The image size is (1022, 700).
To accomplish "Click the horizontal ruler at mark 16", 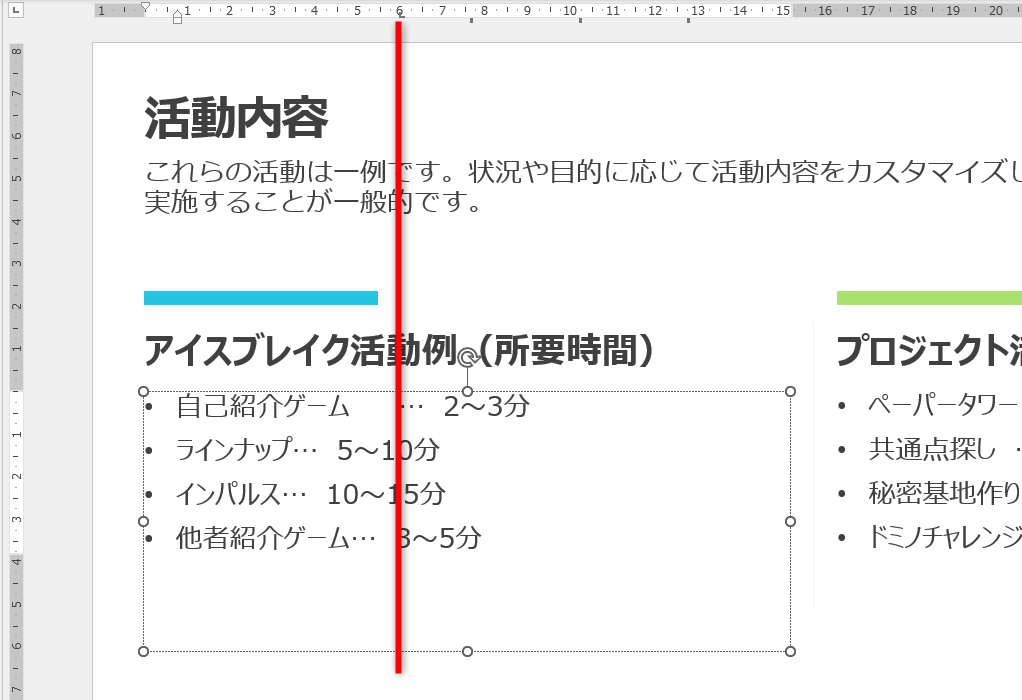I will 825,10.
